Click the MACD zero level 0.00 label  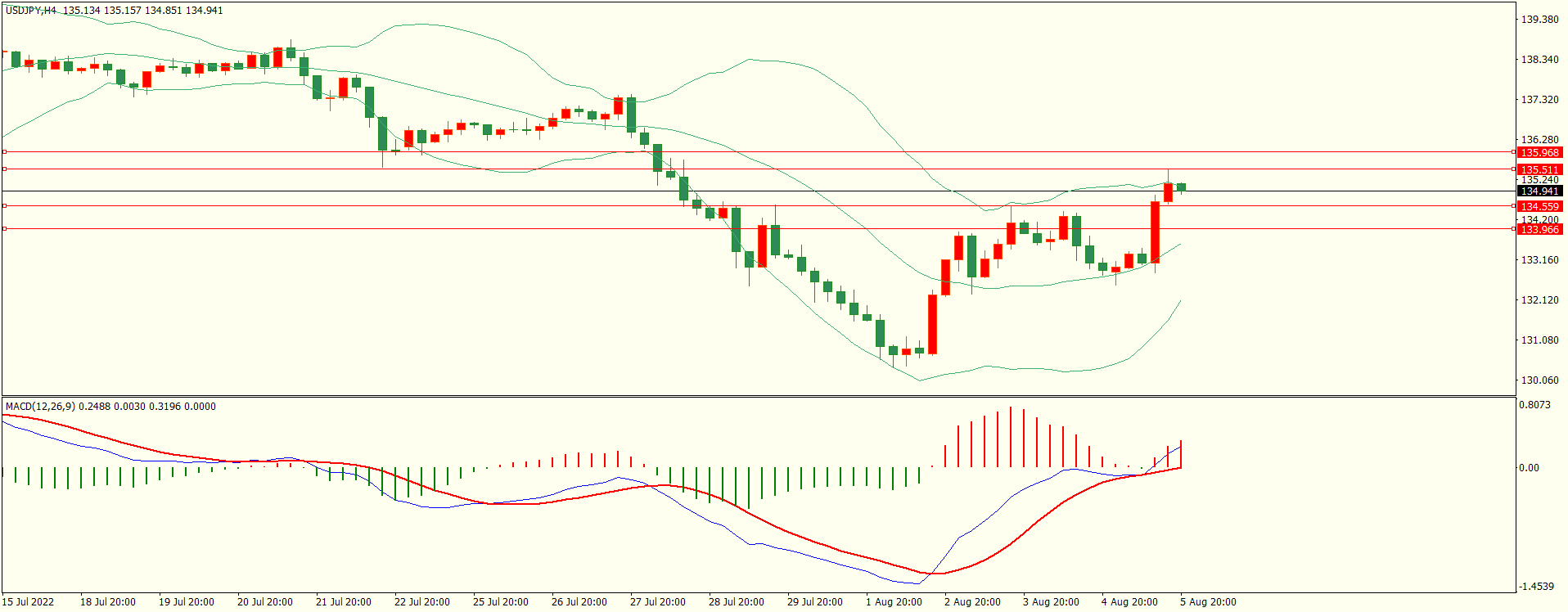click(1529, 468)
